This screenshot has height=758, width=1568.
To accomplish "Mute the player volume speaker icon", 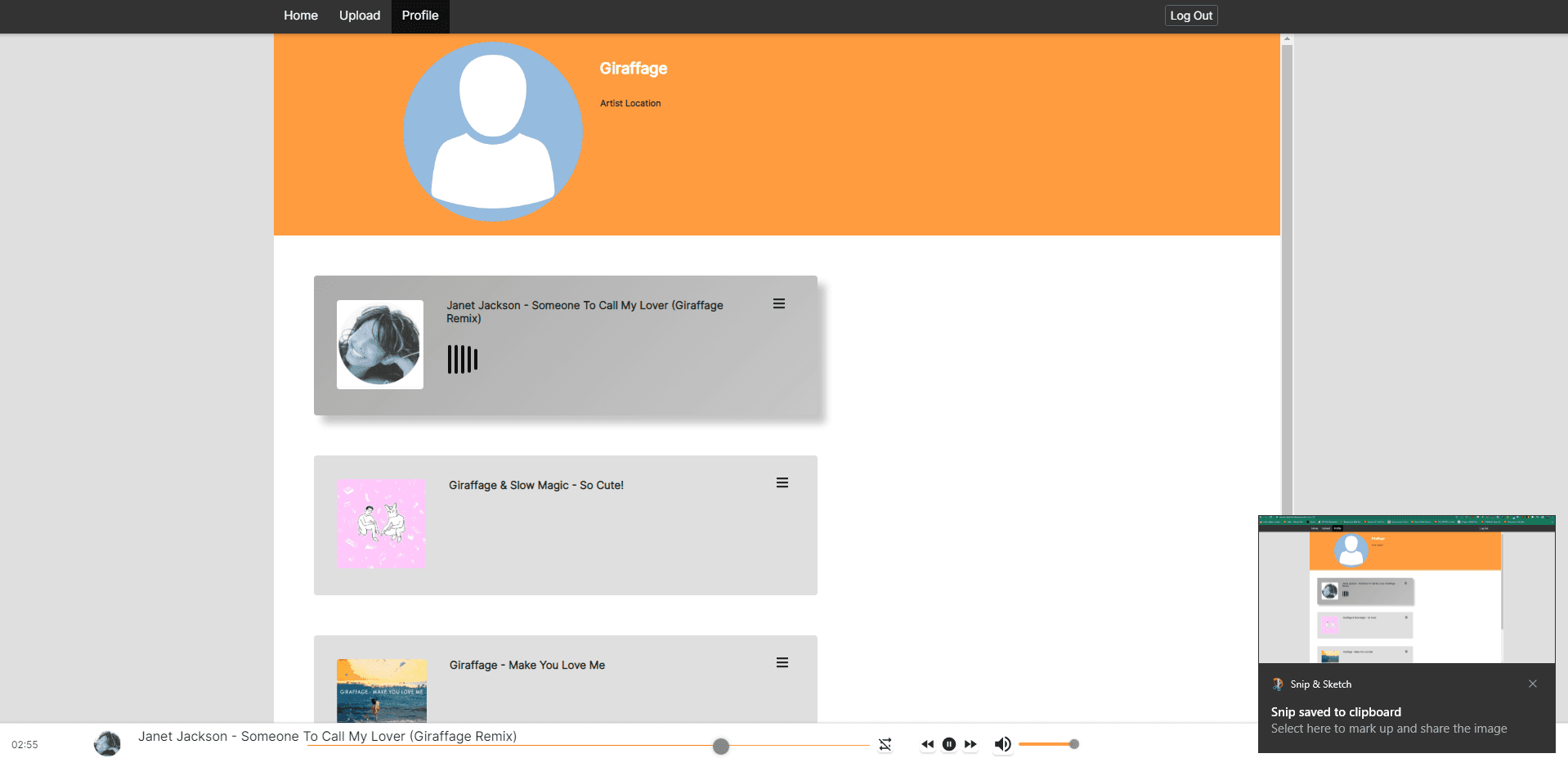I will click(x=1002, y=744).
